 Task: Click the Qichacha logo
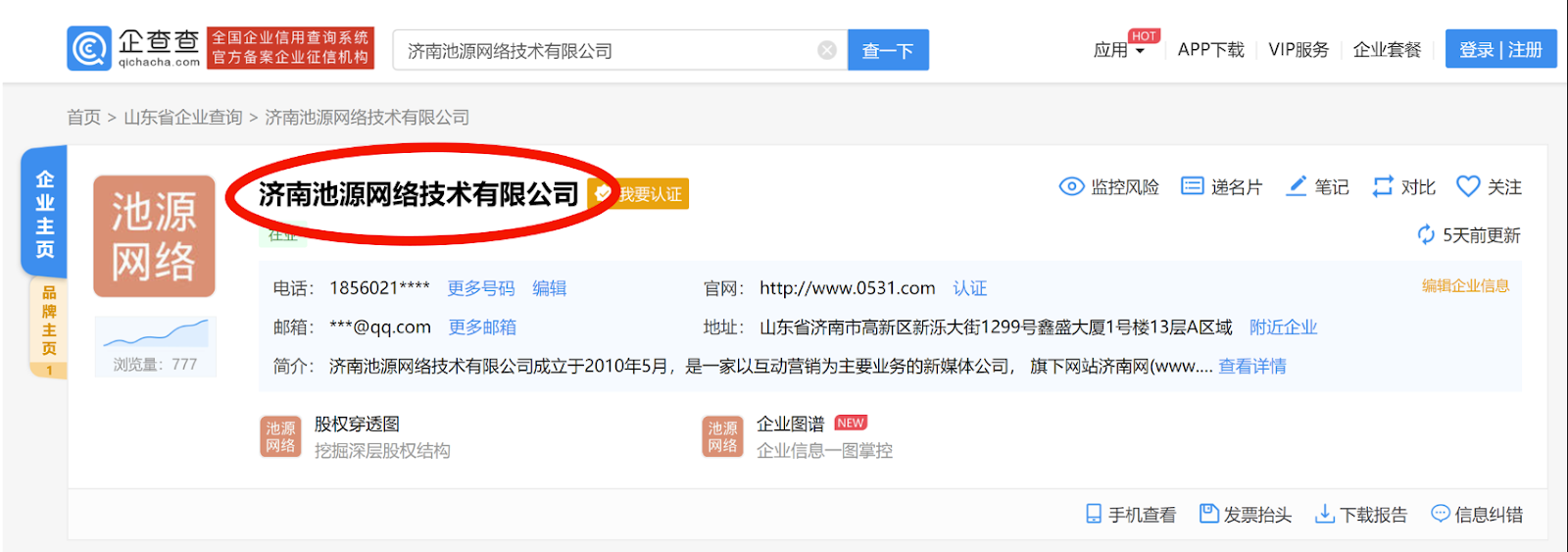[x=133, y=49]
